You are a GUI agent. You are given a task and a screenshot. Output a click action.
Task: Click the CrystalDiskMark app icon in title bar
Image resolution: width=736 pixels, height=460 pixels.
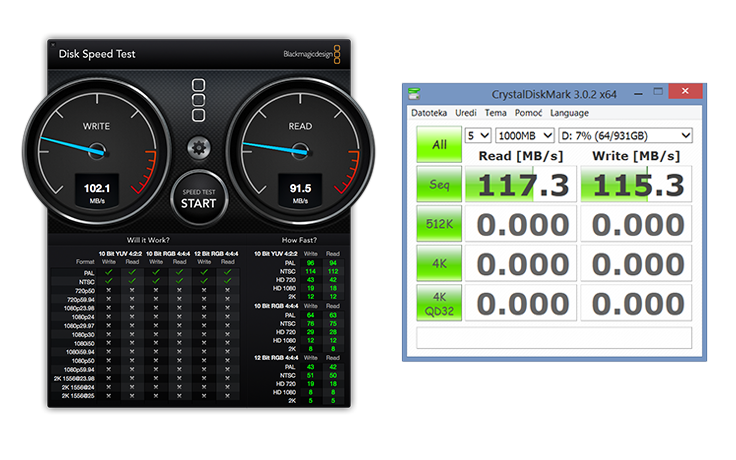(414, 94)
